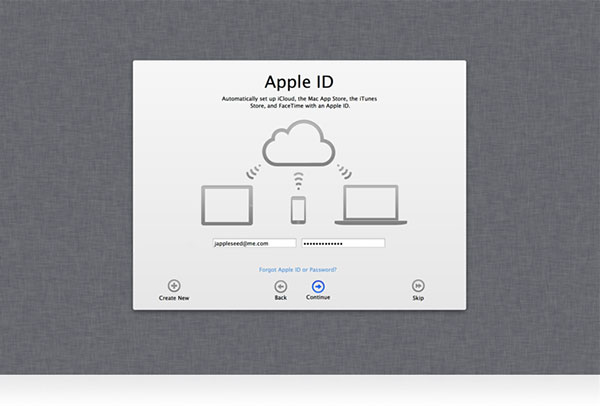Open the Forgot Apple ID or Password link
600x406 pixels.
tap(298, 270)
